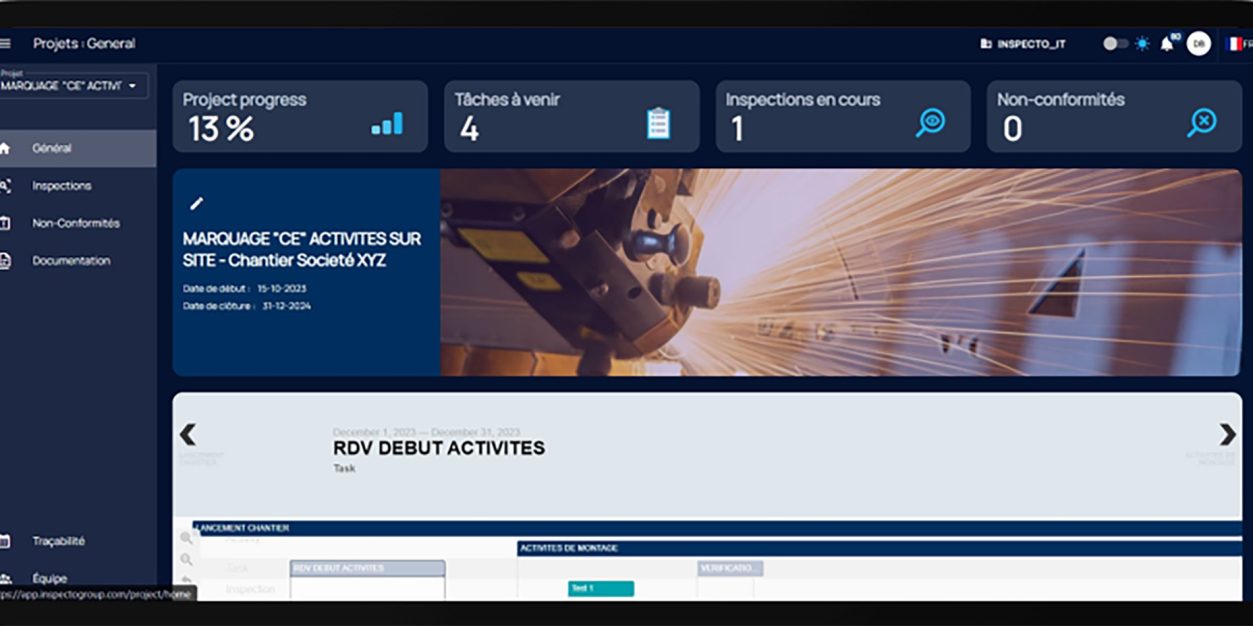Open Non-Conformités from the sidebar
Screen dimensions: 1253x626
coord(78,223)
